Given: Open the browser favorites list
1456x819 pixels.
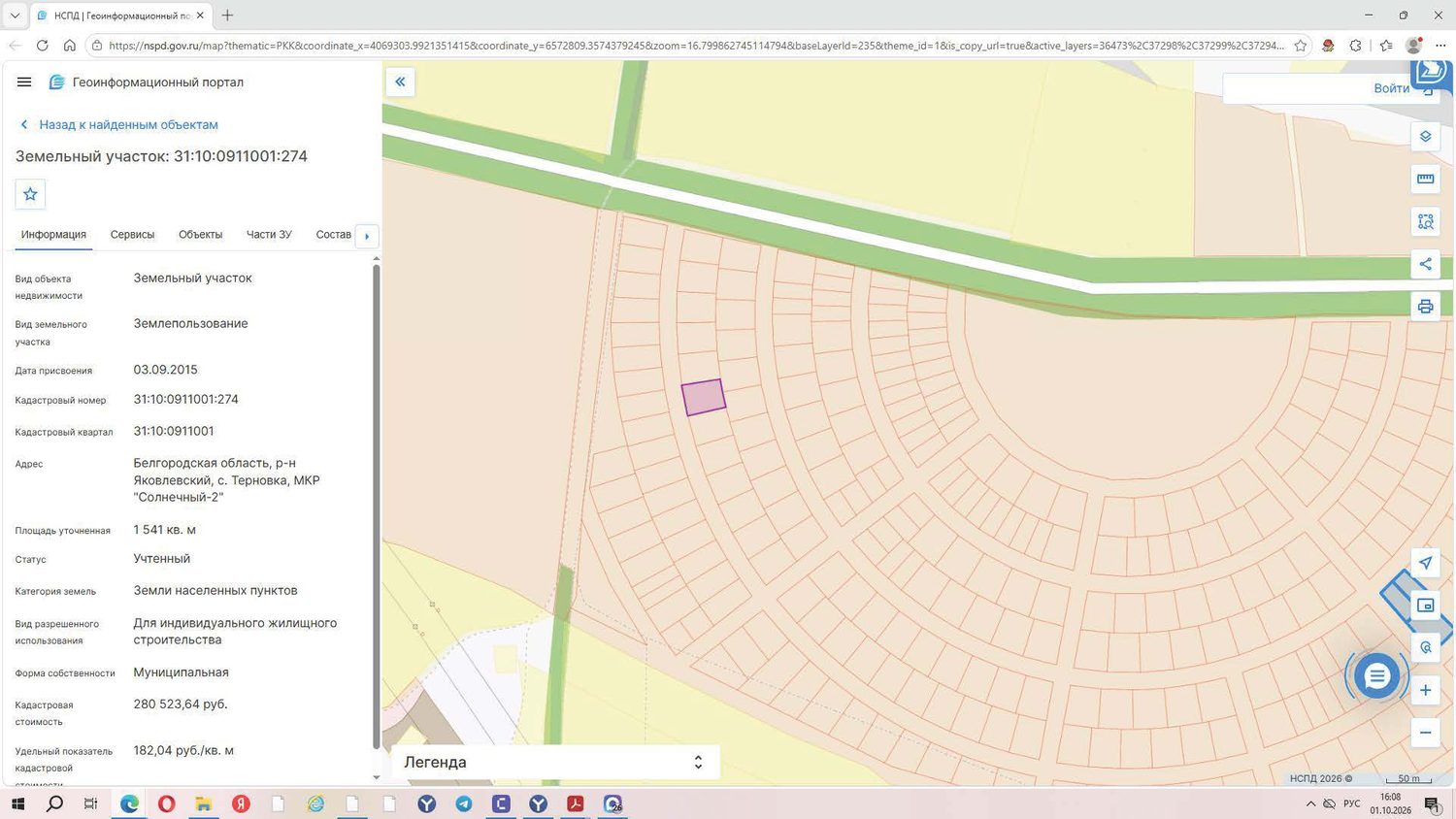Looking at the screenshot, I should 1386,46.
